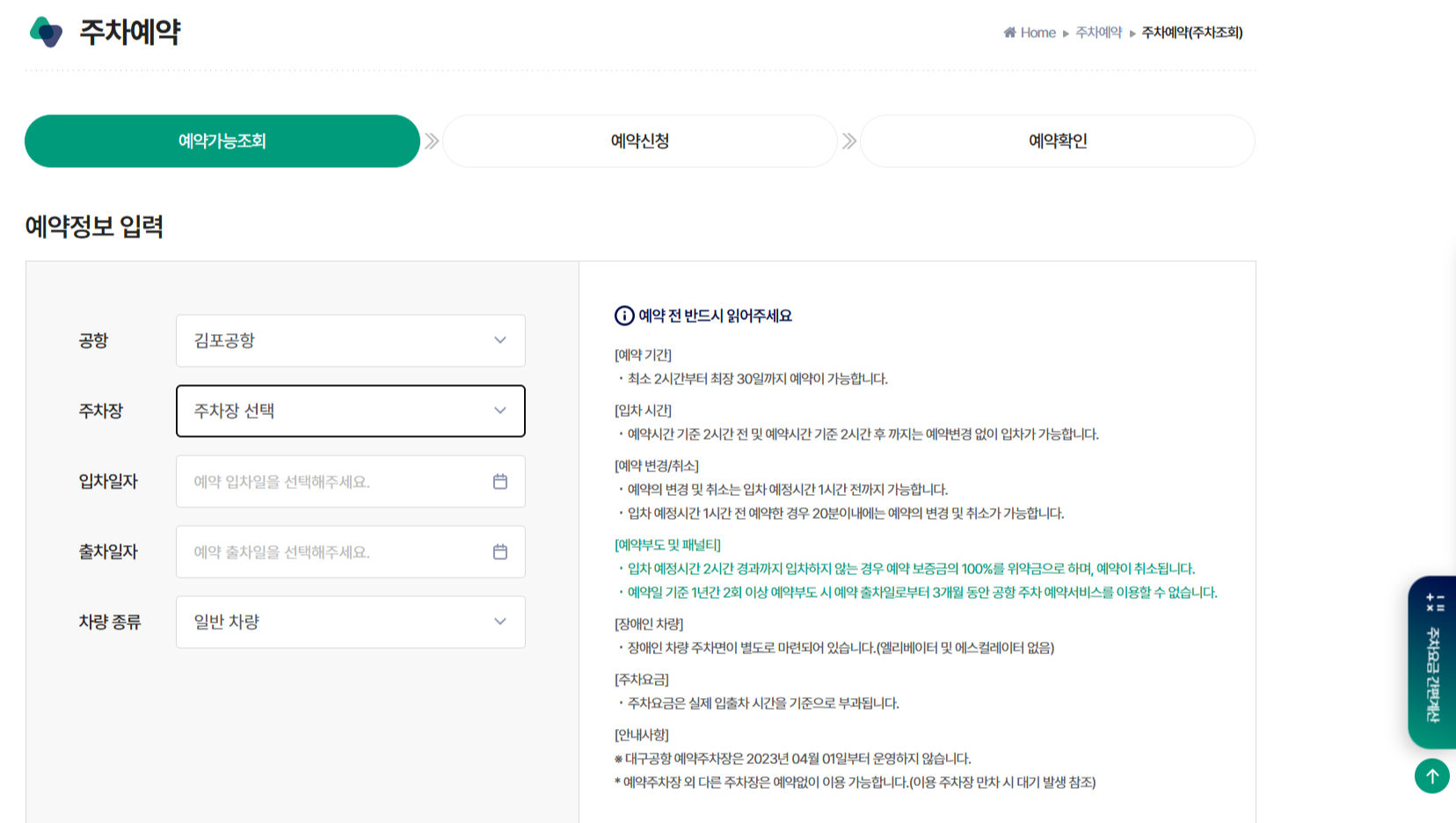The image size is (1456, 823).
Task: Click the chevron on the 주차장 선택 box
Action: [500, 411]
